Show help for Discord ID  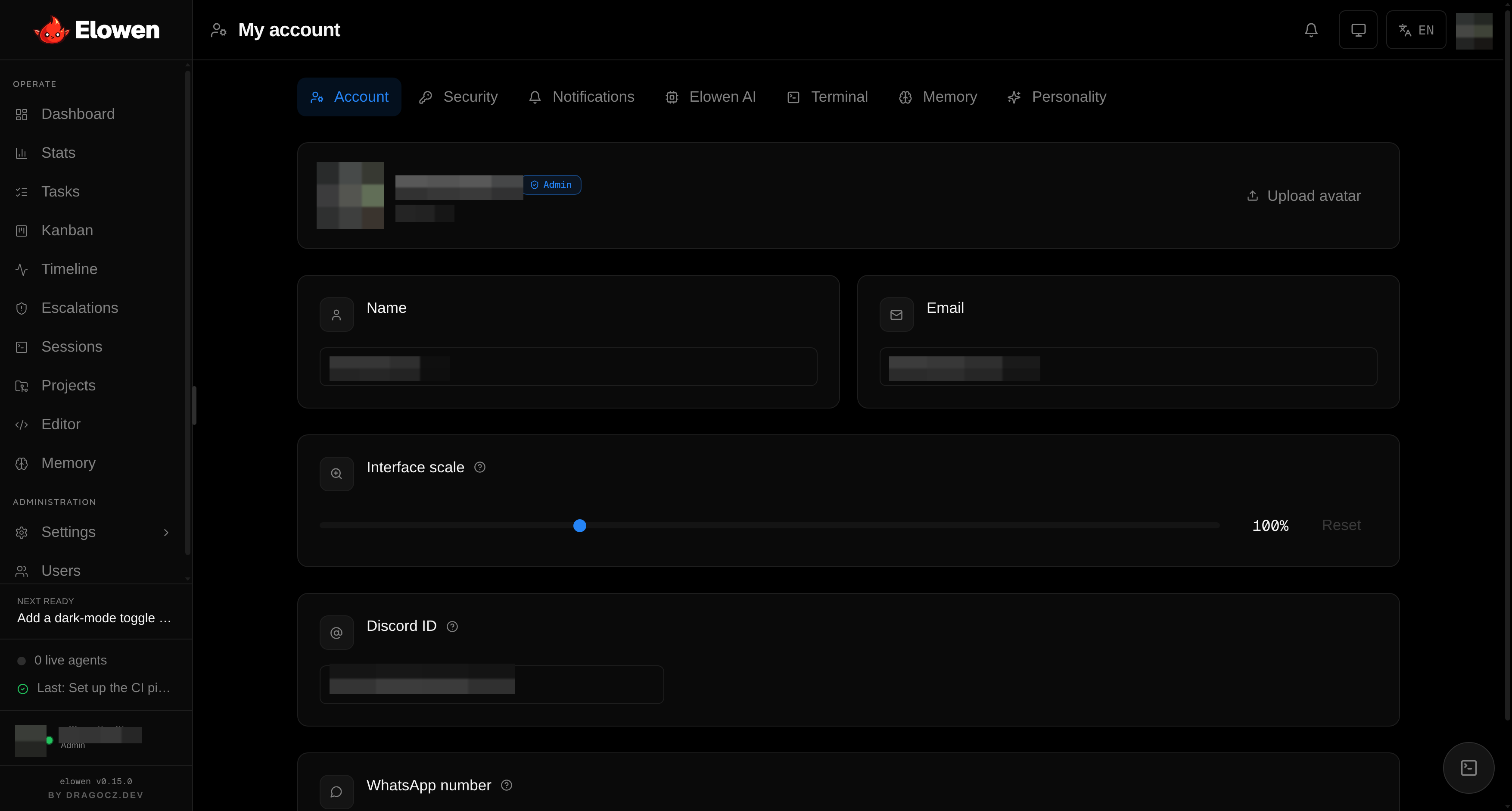452,627
